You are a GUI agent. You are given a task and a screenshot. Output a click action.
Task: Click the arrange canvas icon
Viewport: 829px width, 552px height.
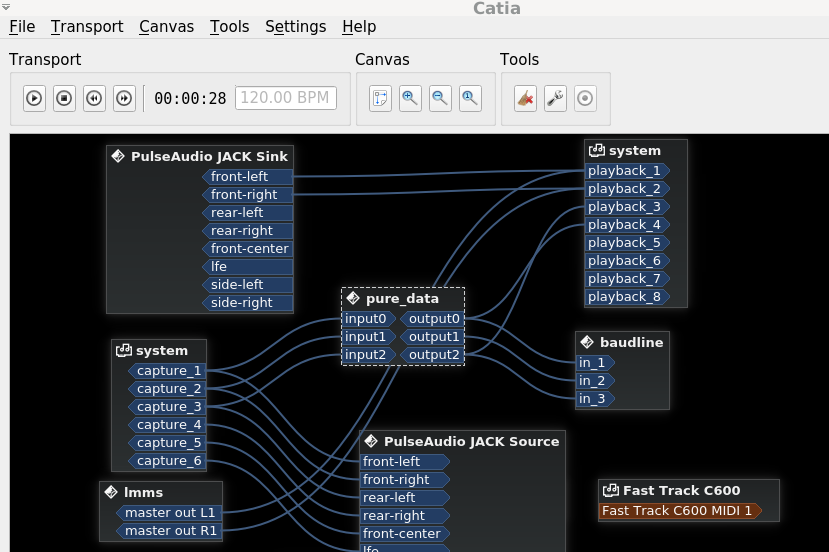[x=380, y=98]
